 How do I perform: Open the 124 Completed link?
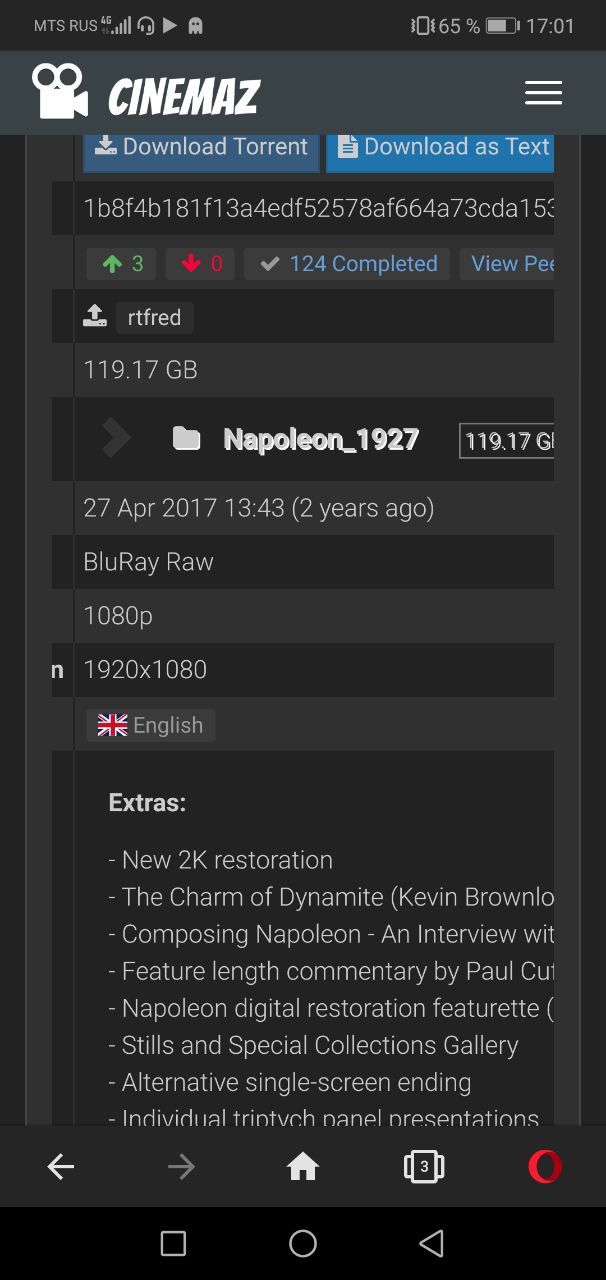click(347, 264)
